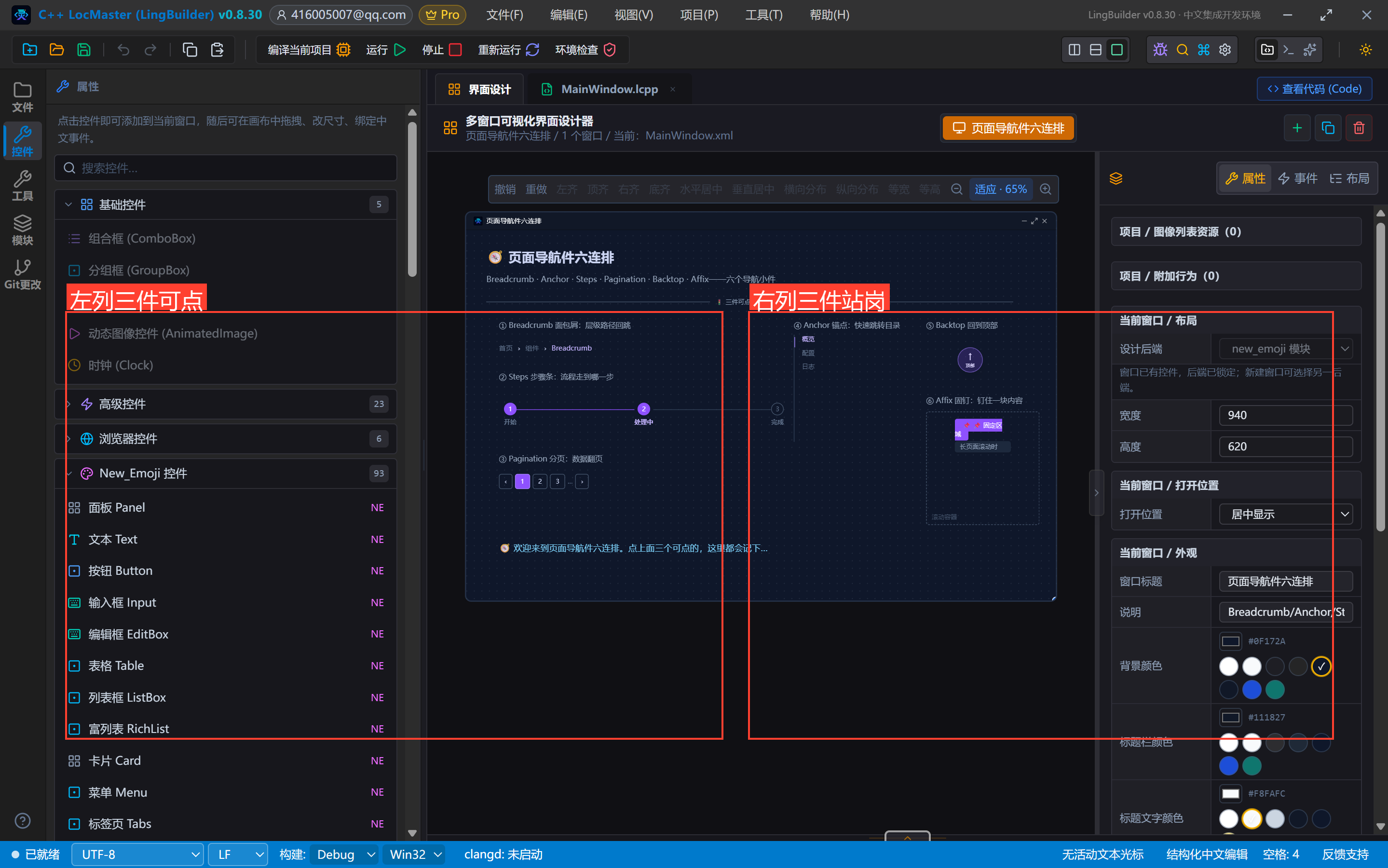Open the 设计后端 new_emoji 模块 dropdown
Viewport: 1388px width, 868px height.
pos(1285,349)
